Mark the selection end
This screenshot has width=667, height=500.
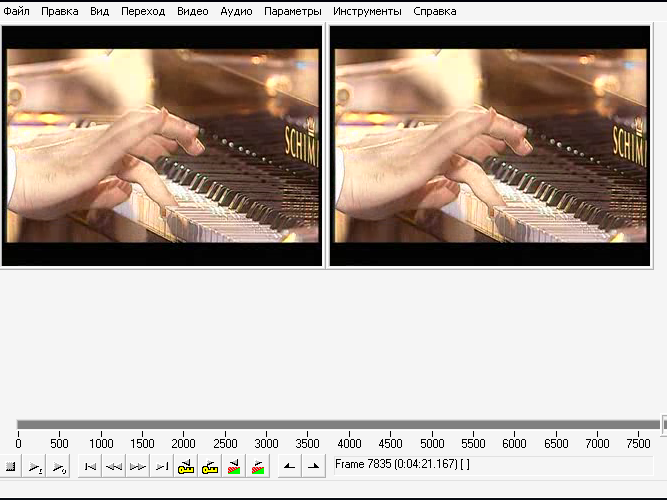[x=314, y=467]
